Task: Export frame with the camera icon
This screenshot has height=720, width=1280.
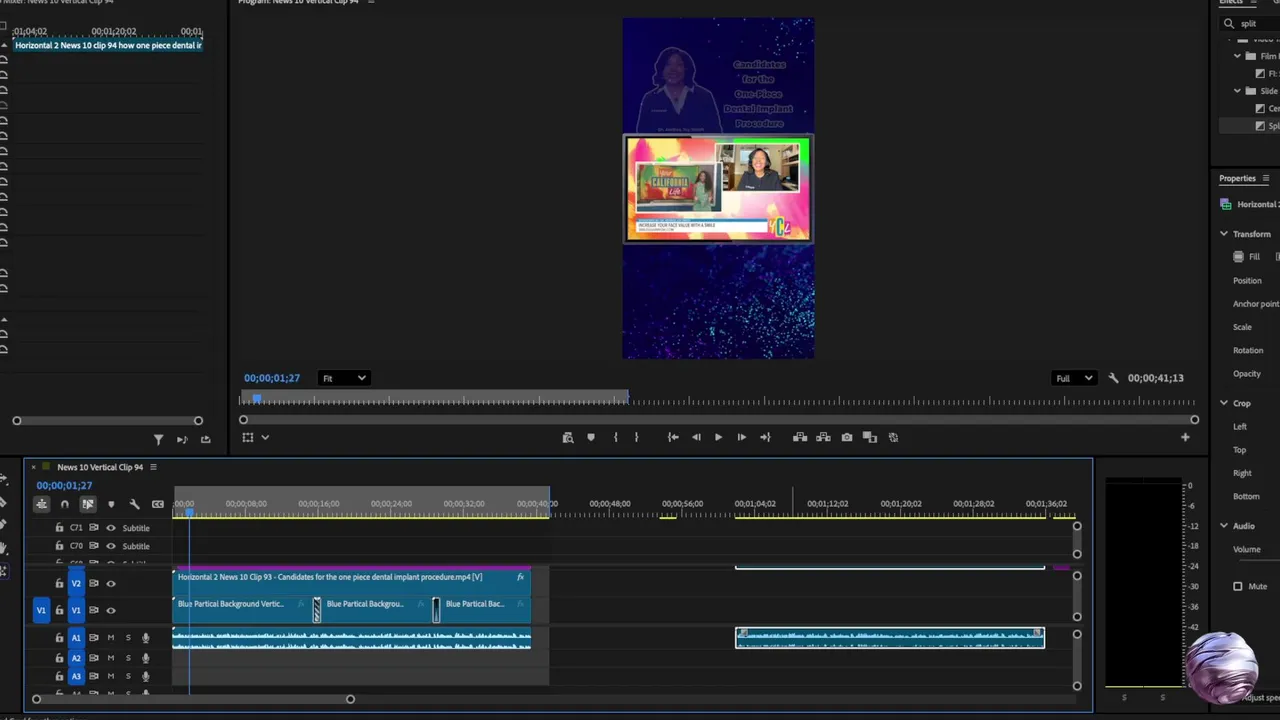Action: (847, 437)
